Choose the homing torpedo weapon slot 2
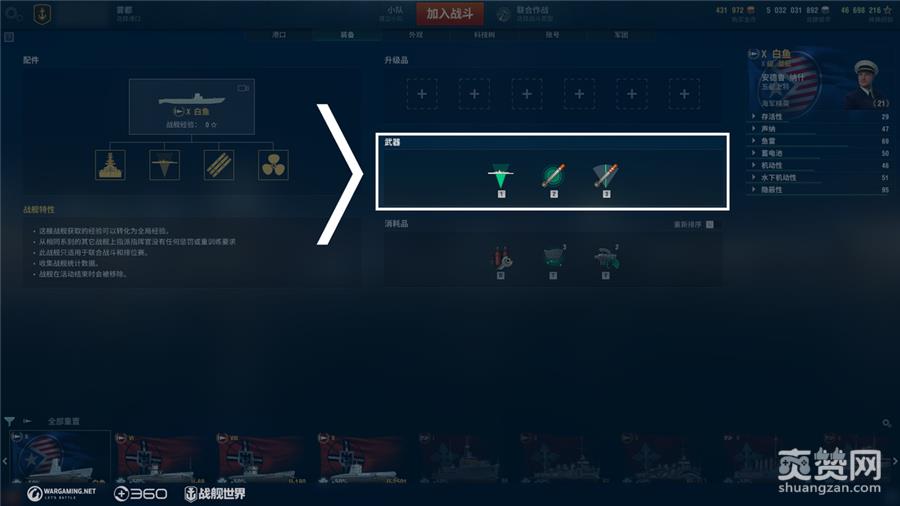 [x=553, y=176]
